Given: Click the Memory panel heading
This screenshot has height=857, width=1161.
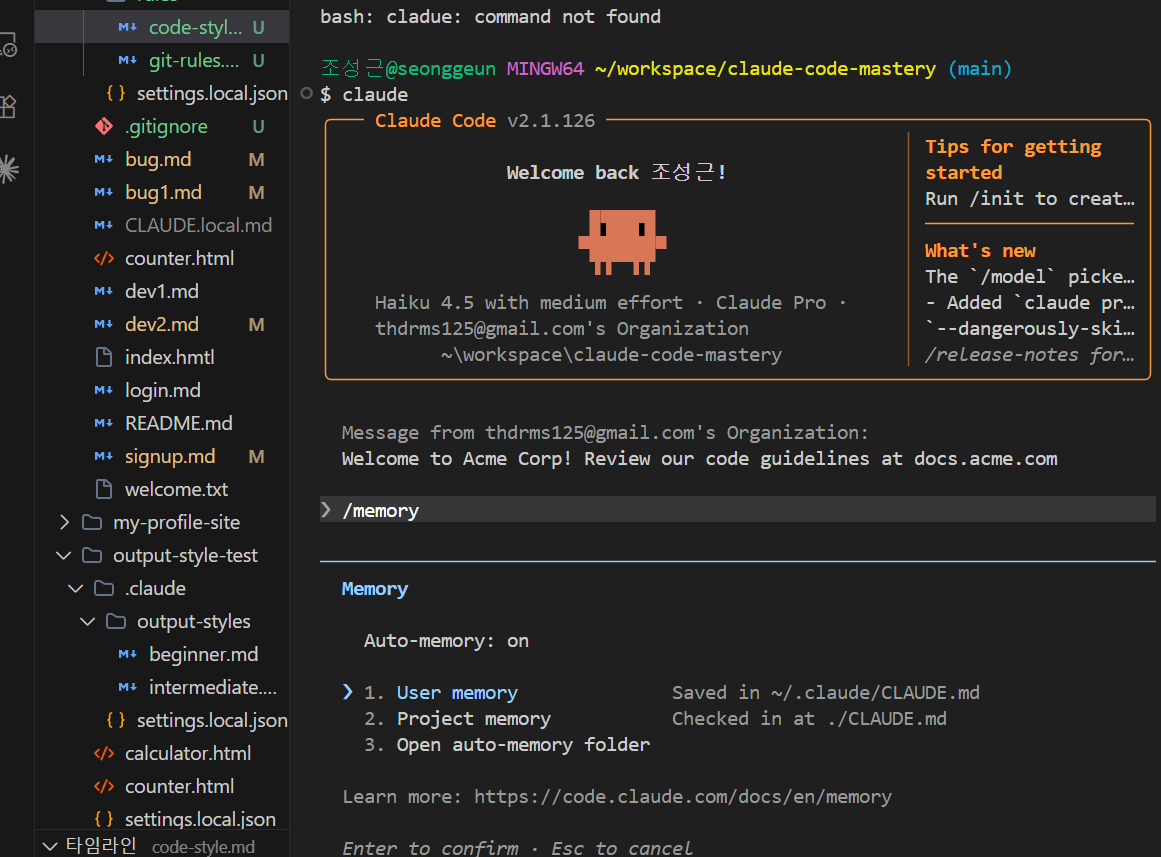Looking at the screenshot, I should coord(375,589).
